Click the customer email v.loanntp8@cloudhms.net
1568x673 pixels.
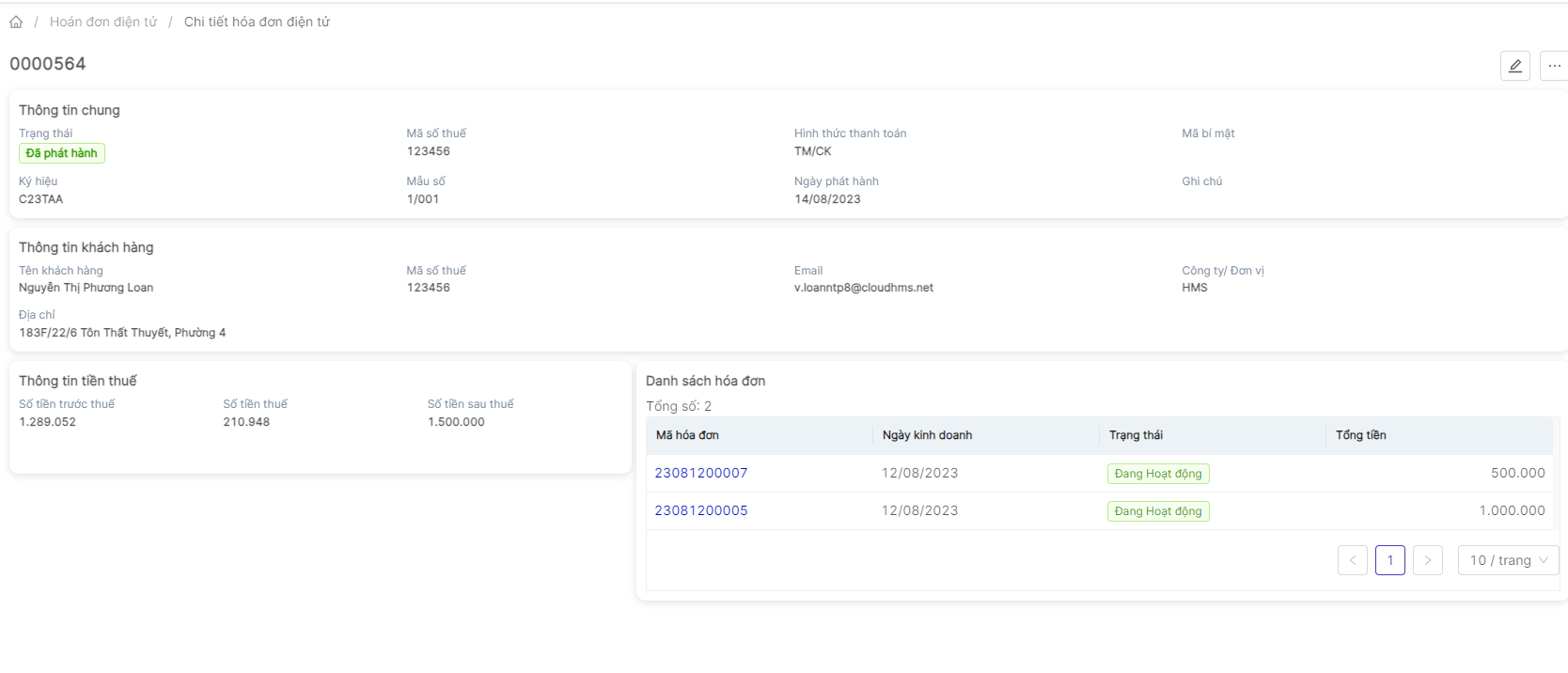click(x=863, y=288)
